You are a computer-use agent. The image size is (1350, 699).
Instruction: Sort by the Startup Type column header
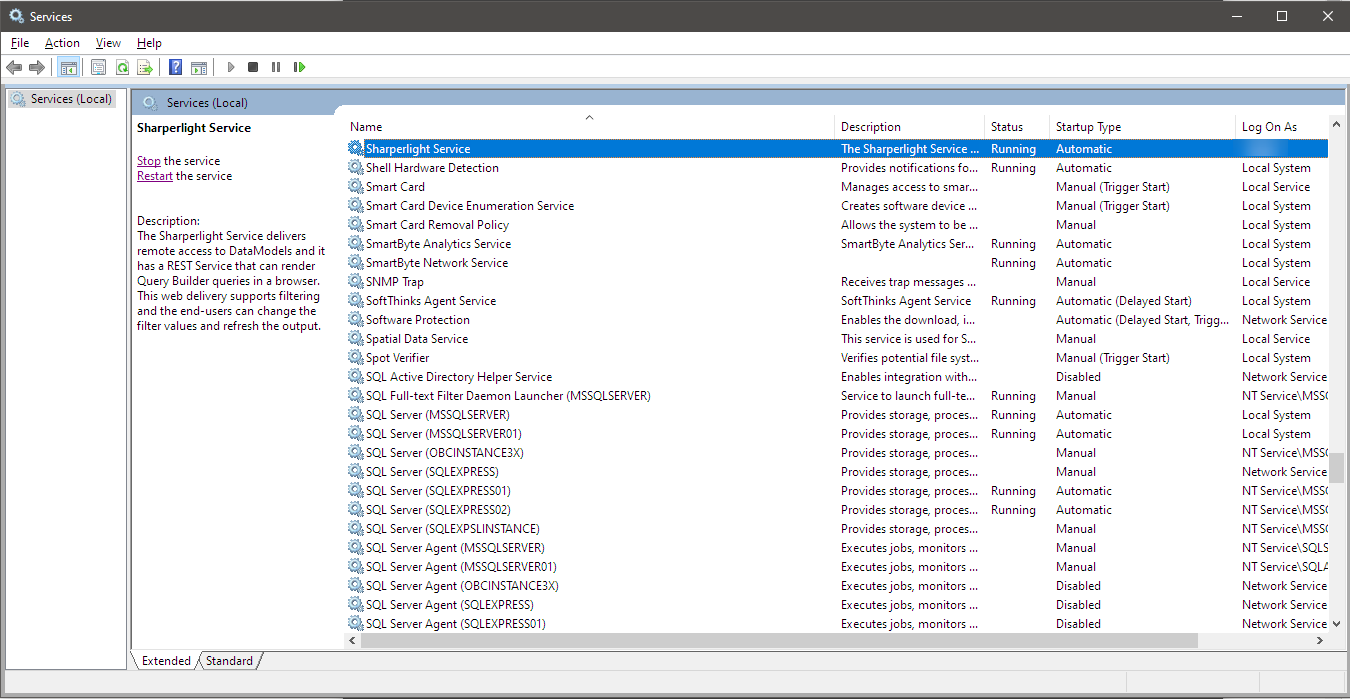(1141, 126)
